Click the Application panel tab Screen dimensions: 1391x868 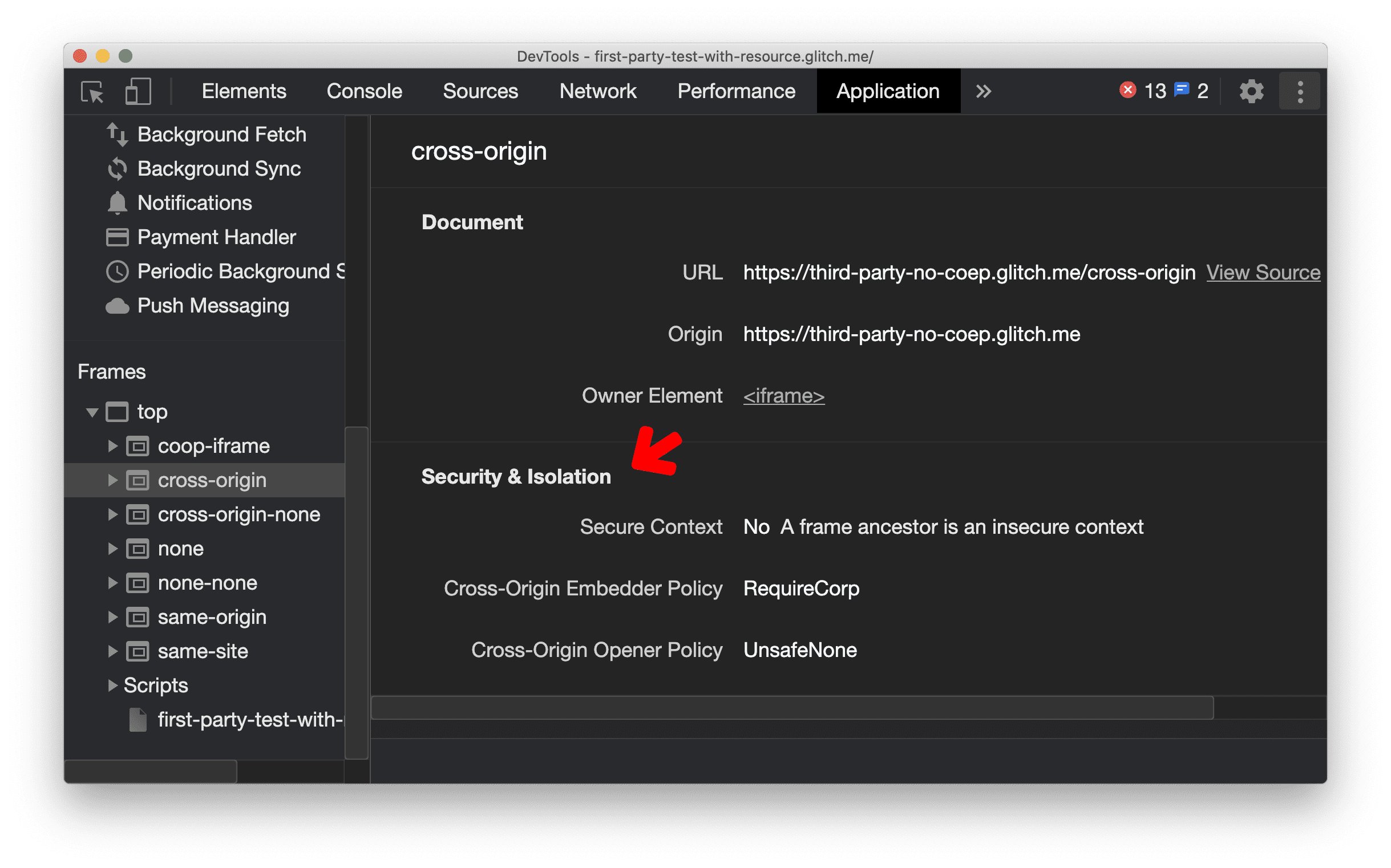point(885,91)
